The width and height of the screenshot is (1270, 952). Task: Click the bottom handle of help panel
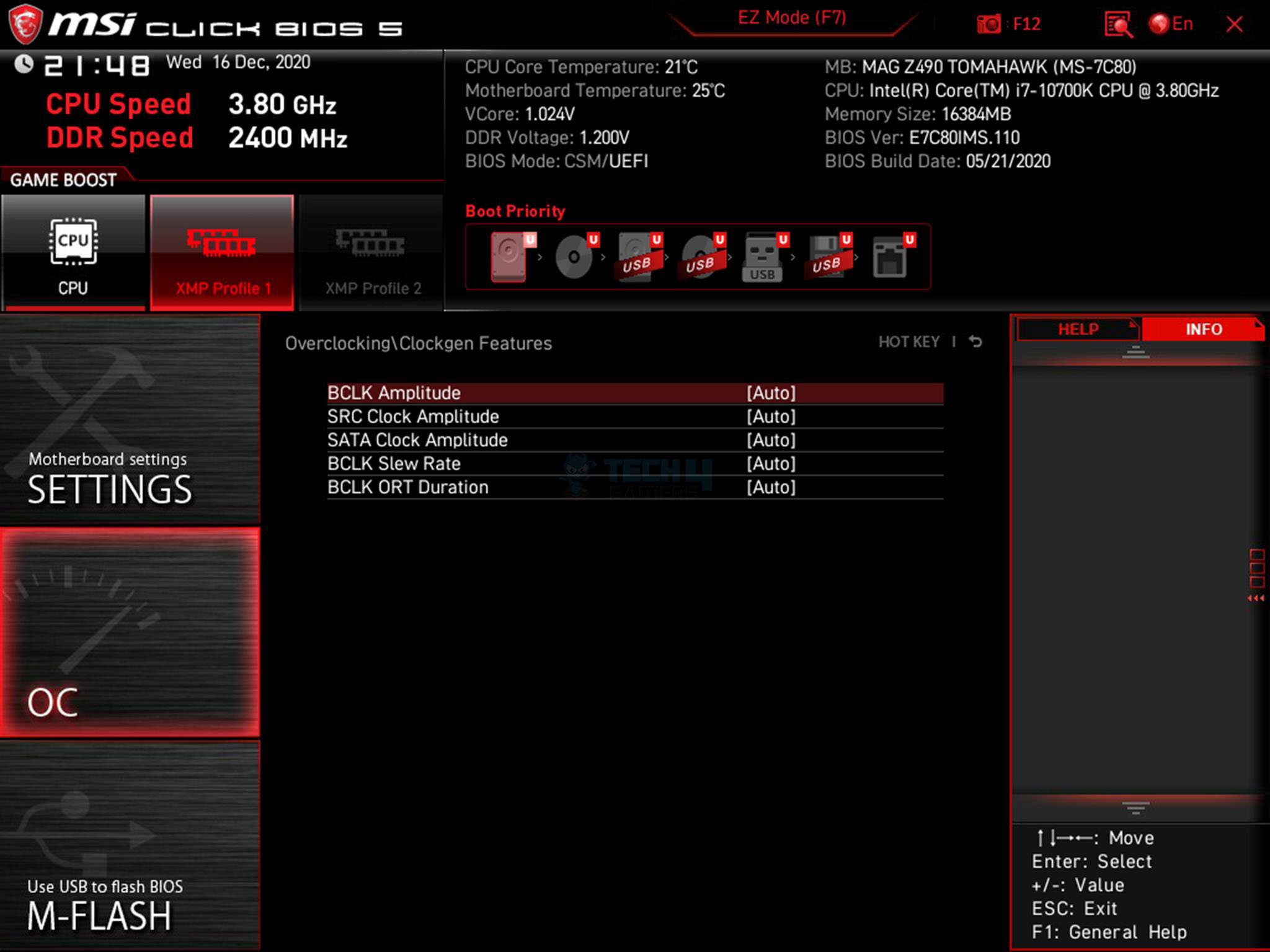pyautogui.click(x=1136, y=807)
